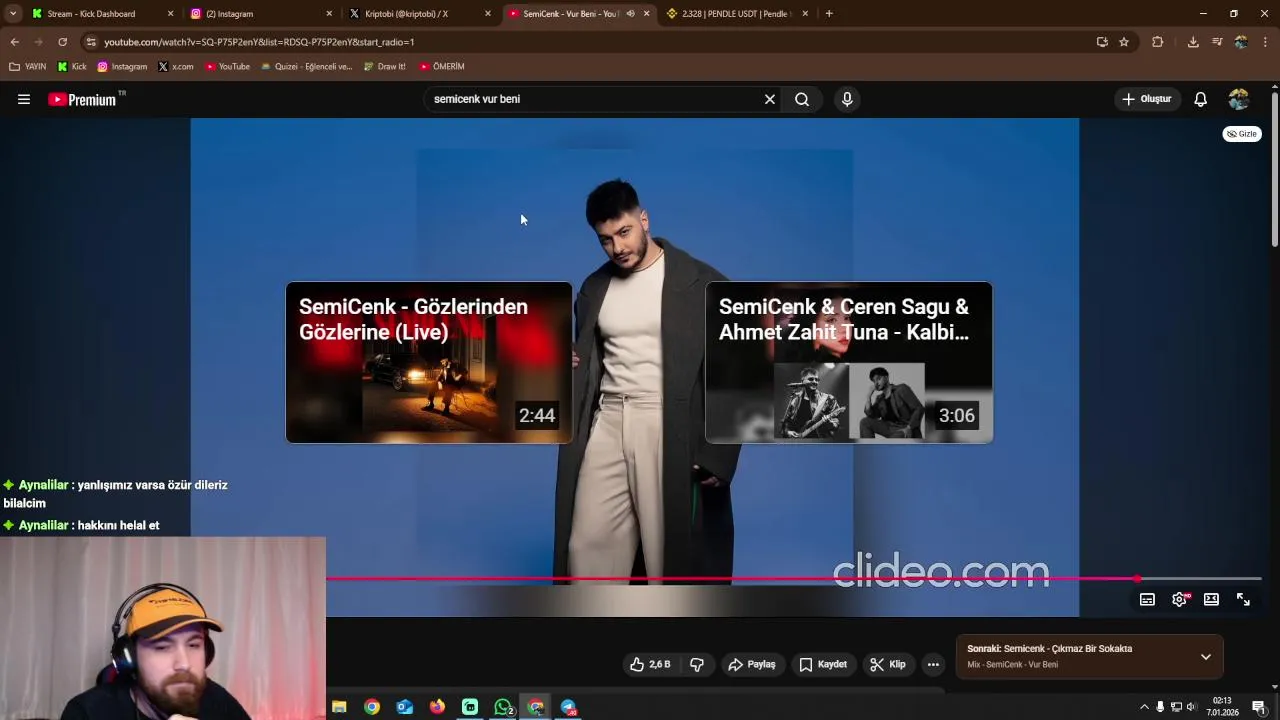Image resolution: width=1280 pixels, height=720 pixels.
Task: Open Telegram from taskbar
Action: [569, 707]
